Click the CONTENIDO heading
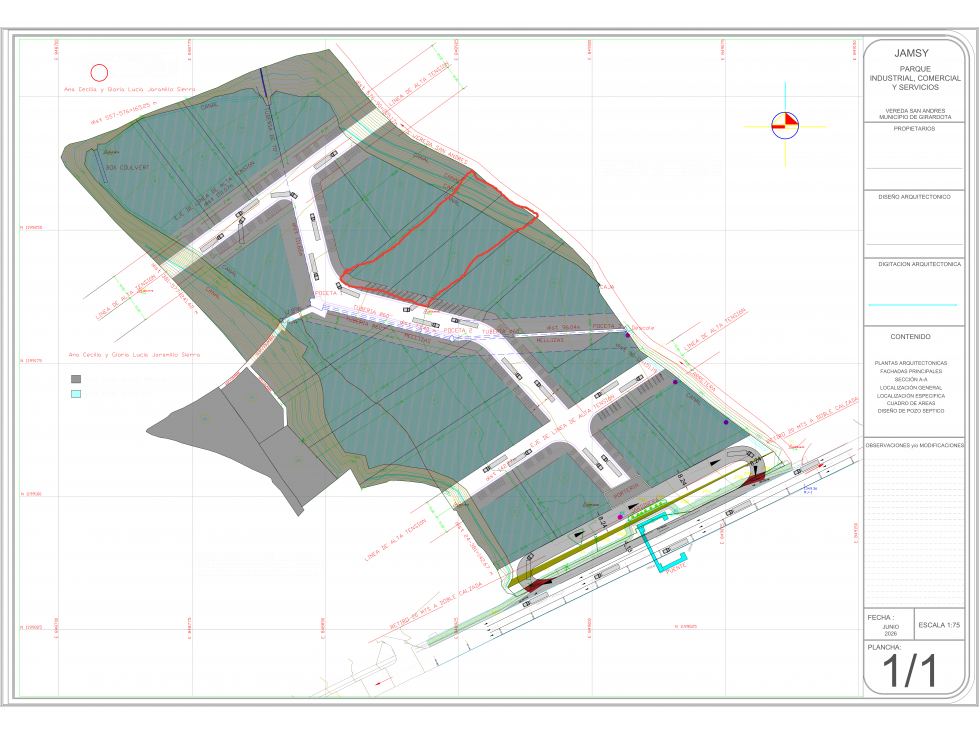This screenshot has height=734, width=979. click(910, 336)
